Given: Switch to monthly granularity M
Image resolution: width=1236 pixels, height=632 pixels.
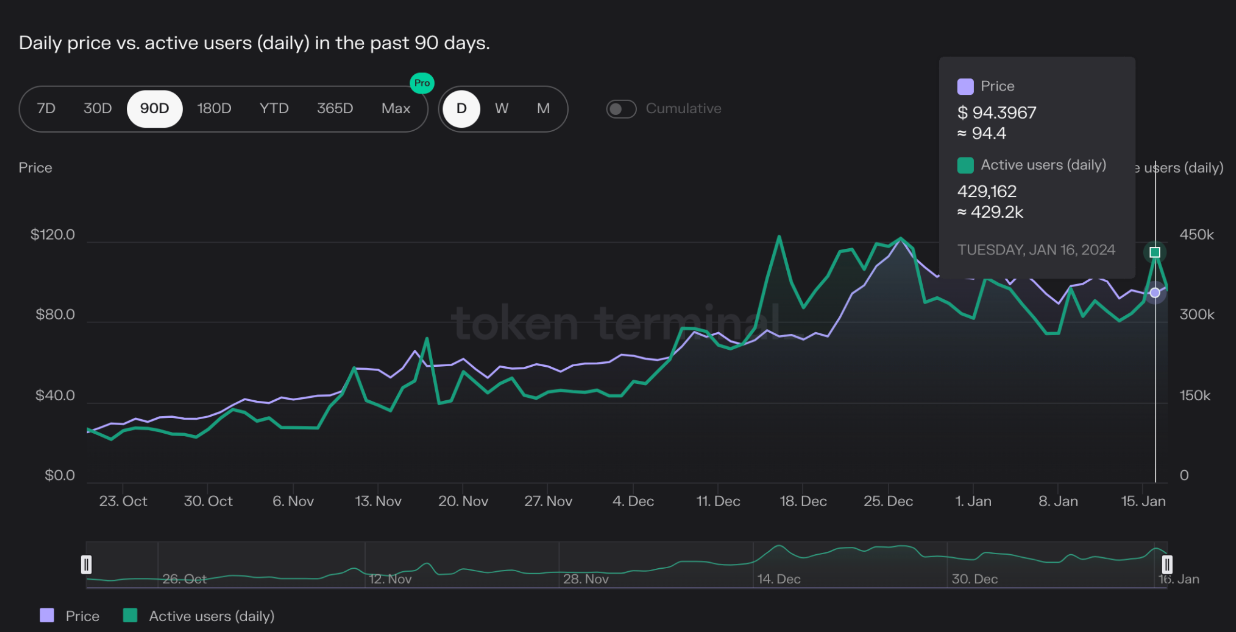Looking at the screenshot, I should pyautogui.click(x=543, y=109).
